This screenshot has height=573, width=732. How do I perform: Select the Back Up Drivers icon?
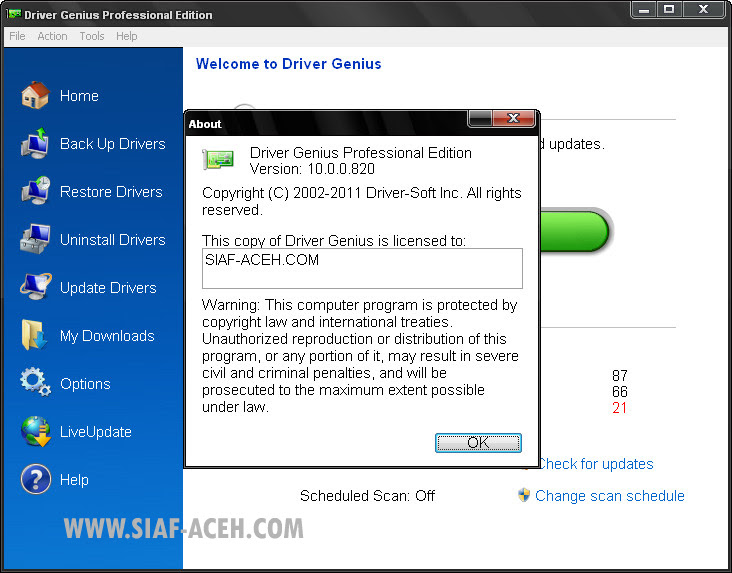(35, 143)
